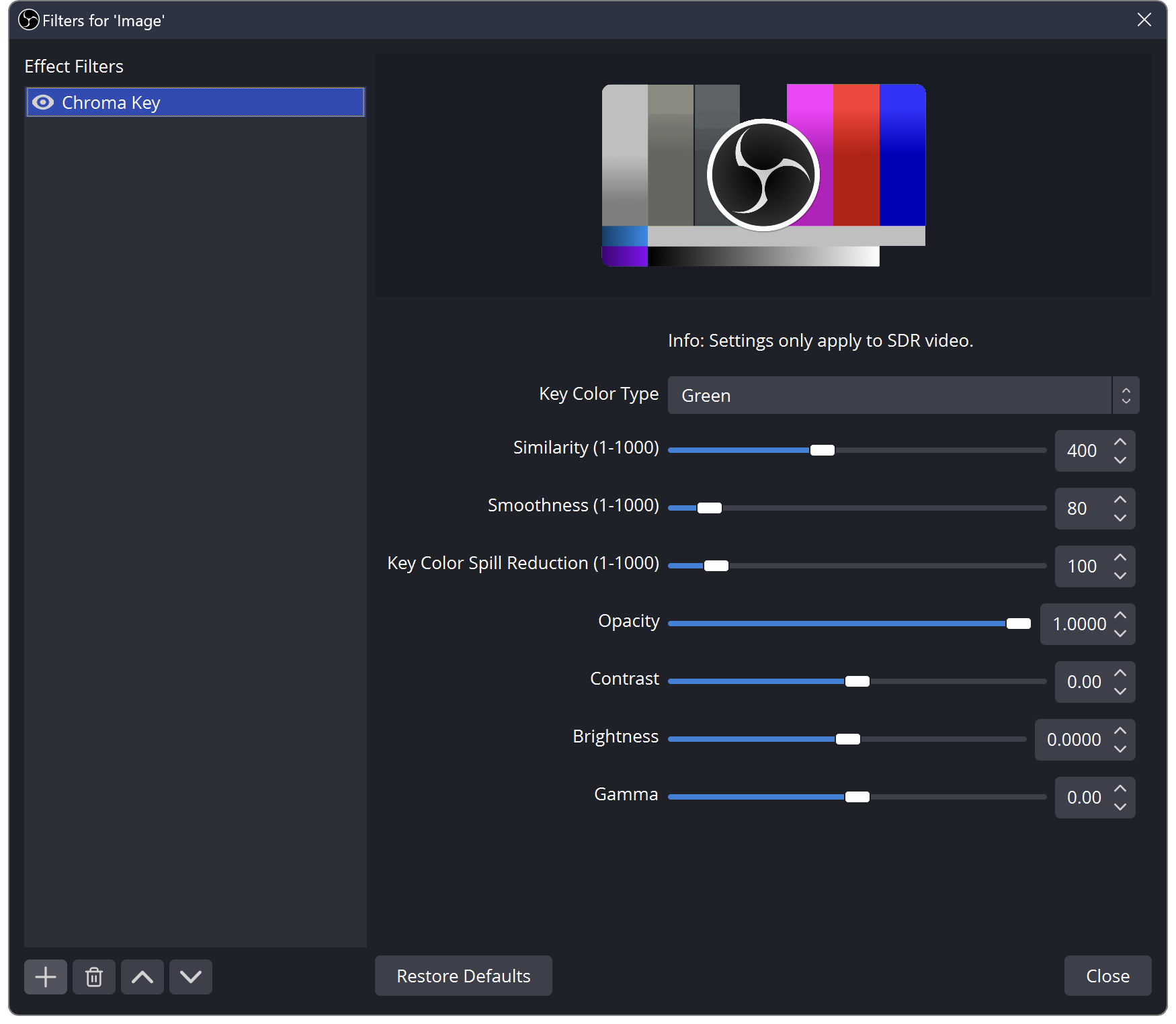
Task: Close the Filters dialog with X icon
Action: coord(1144,19)
